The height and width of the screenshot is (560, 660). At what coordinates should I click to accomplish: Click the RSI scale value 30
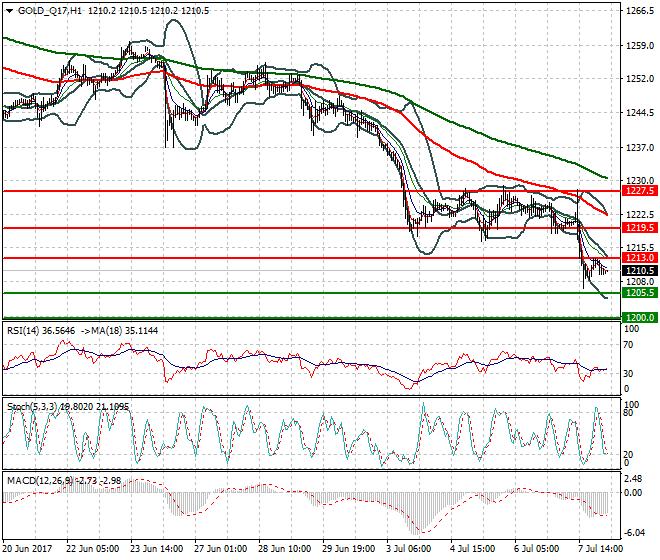(x=628, y=373)
